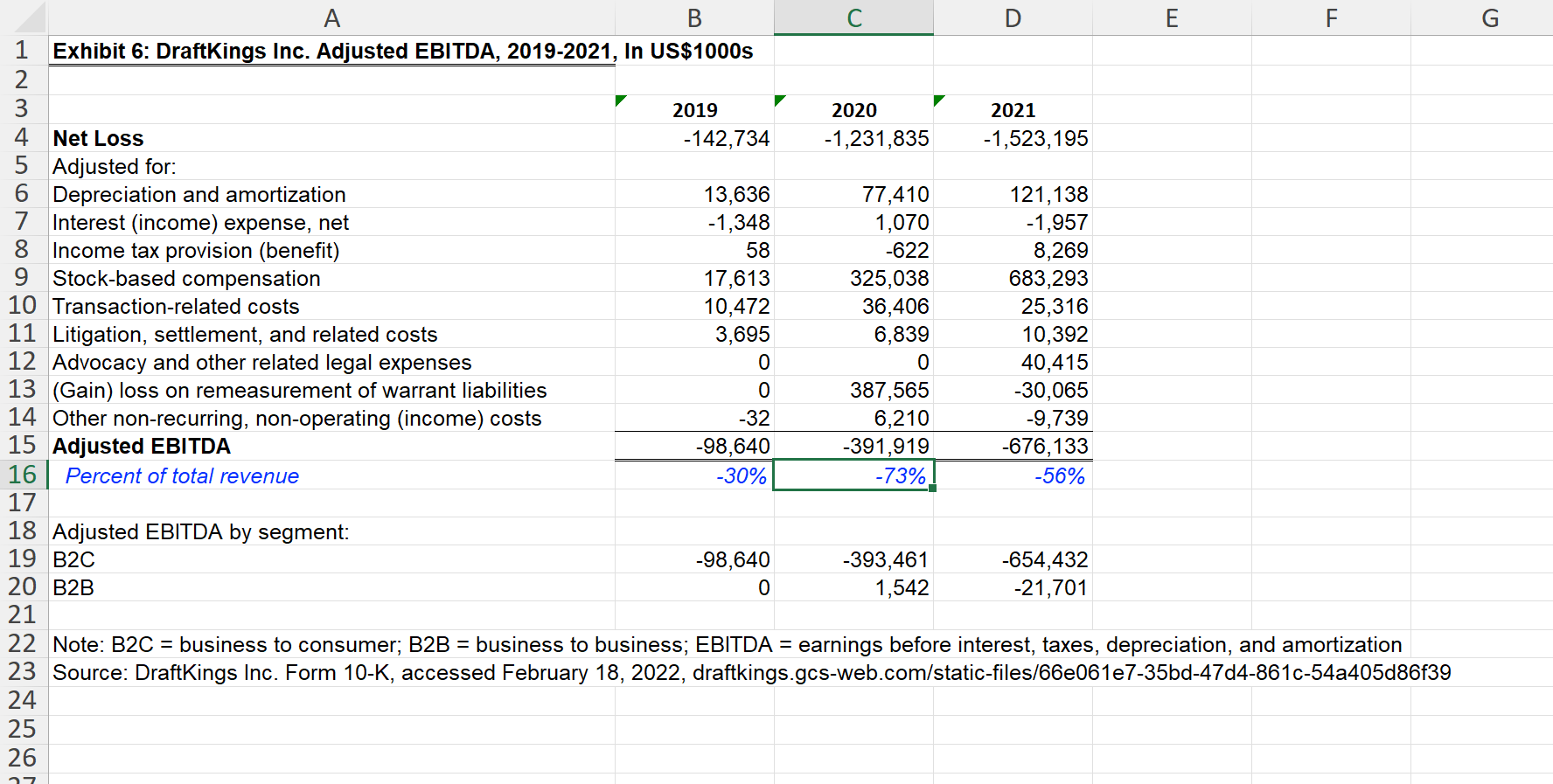This screenshot has height=784, width=1553.
Task: Select row 16 header
Action: tap(24, 475)
